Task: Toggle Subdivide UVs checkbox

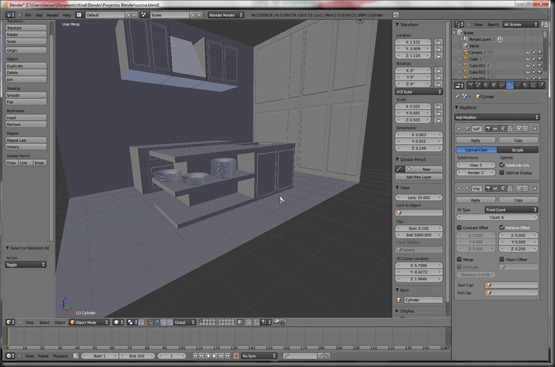Action: (502, 165)
